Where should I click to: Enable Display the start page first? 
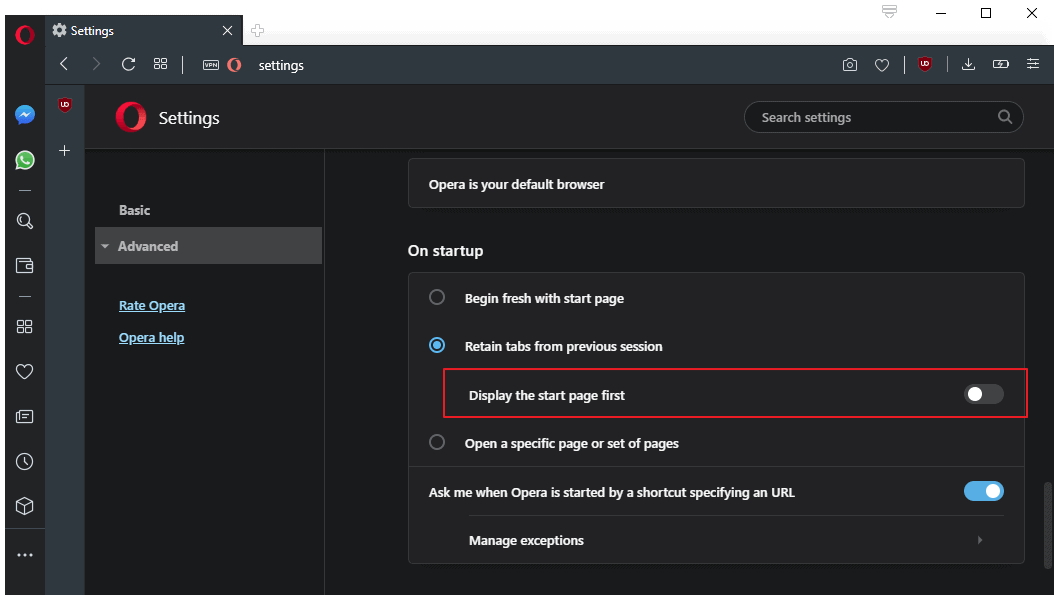tap(983, 394)
